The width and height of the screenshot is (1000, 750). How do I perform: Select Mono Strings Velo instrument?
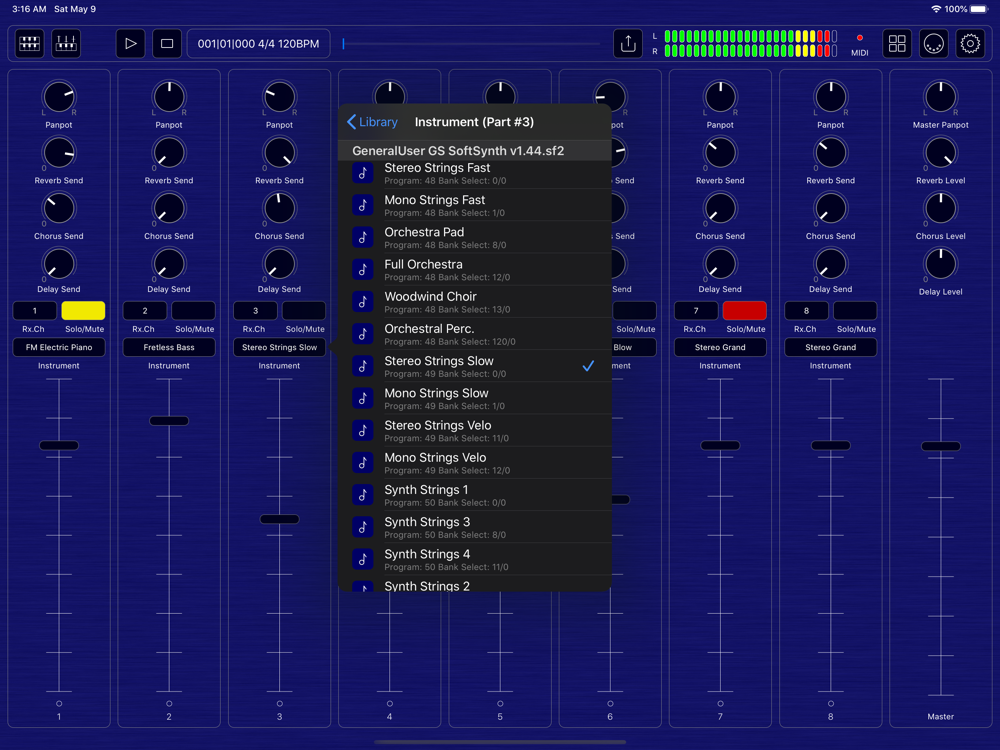[x=474, y=462]
